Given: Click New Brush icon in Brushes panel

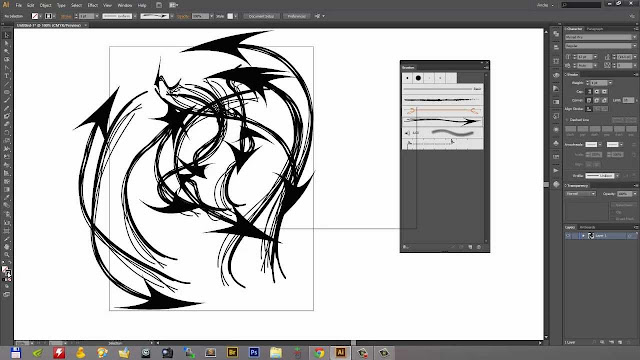Looking at the screenshot, I should click(470, 247).
